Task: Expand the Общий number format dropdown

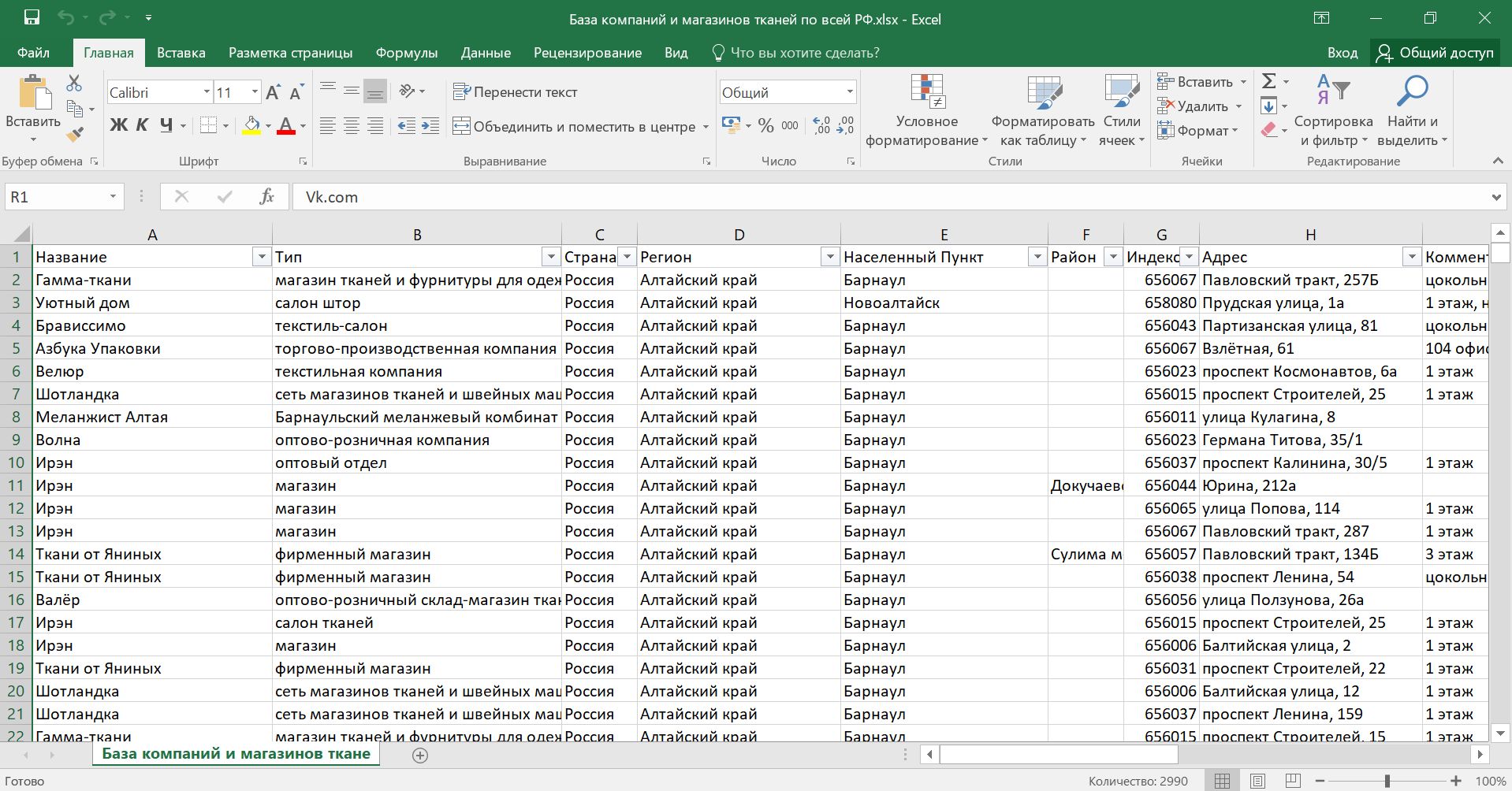Action: [x=849, y=92]
